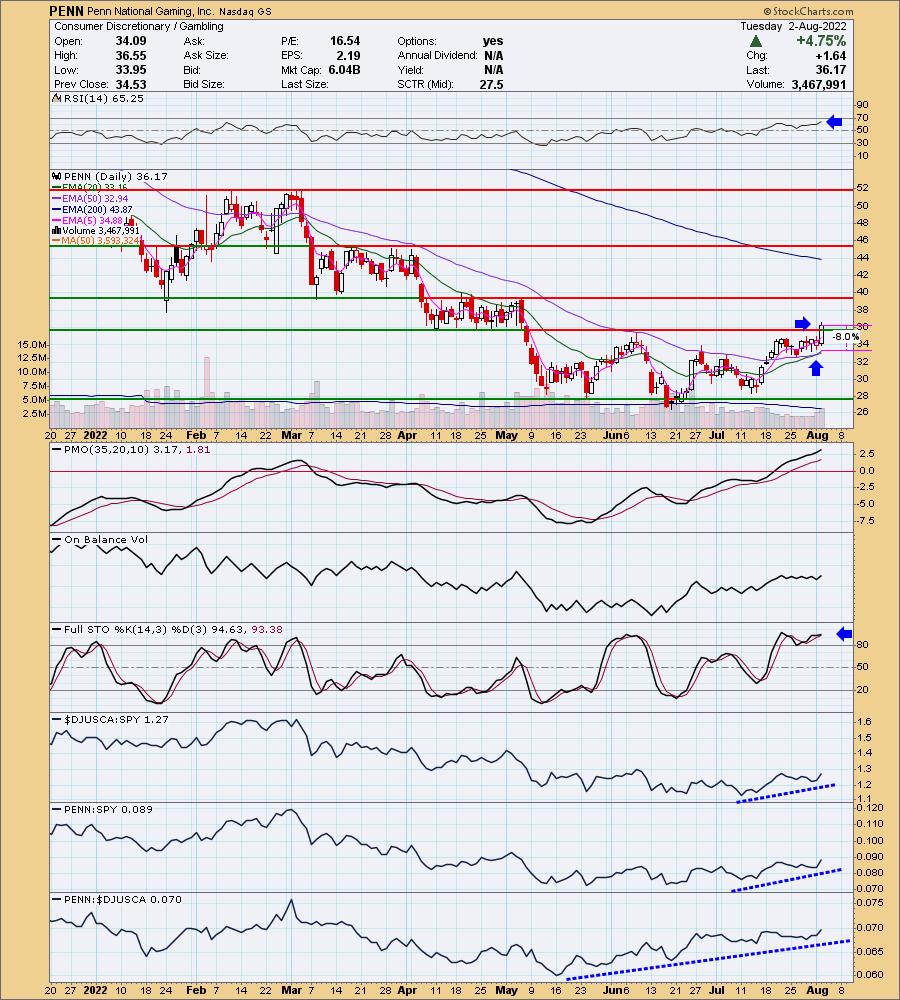Click the P/E value 16.54
The height and width of the screenshot is (1000, 900).
coord(344,41)
